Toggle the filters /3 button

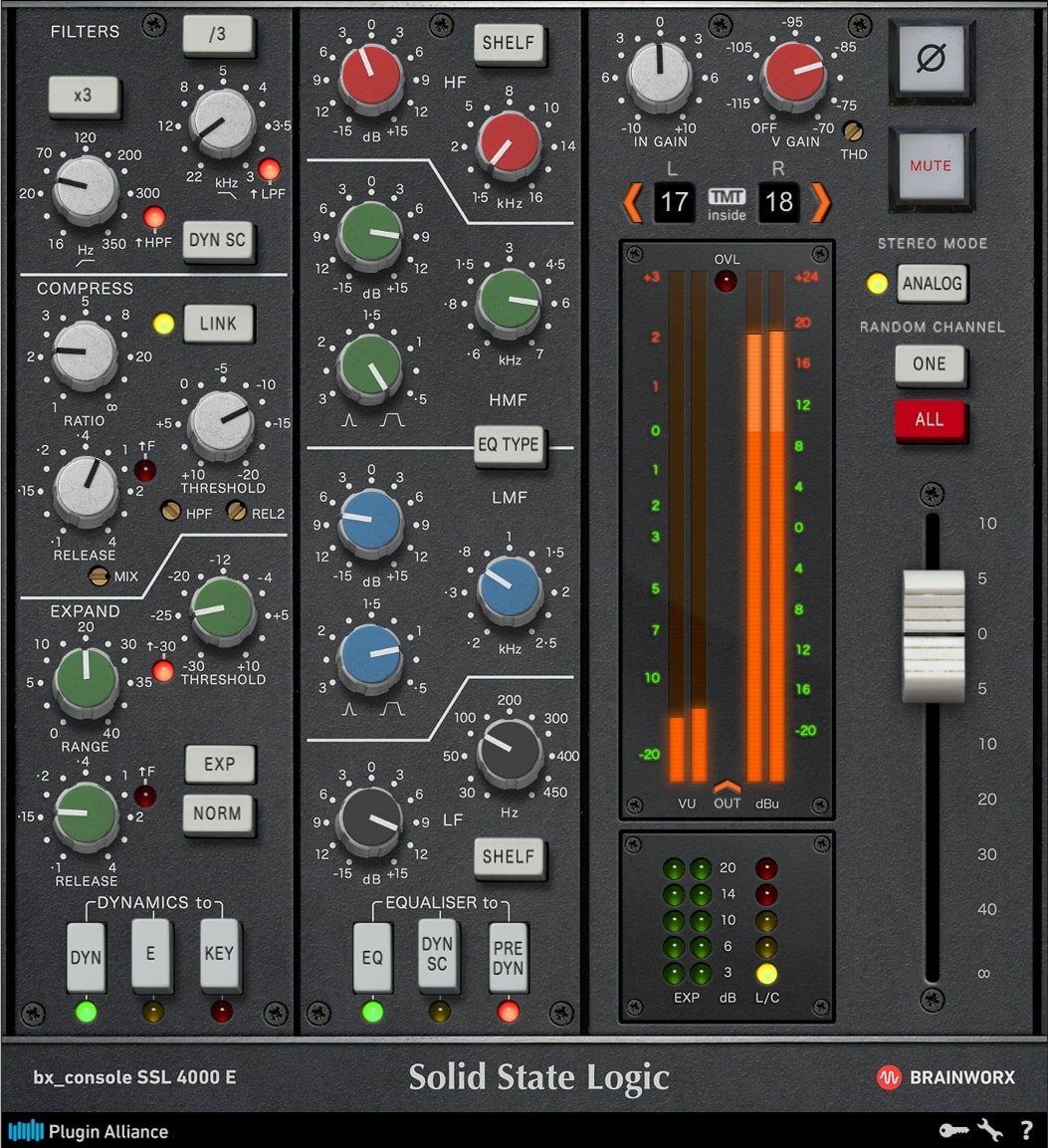pos(218,35)
